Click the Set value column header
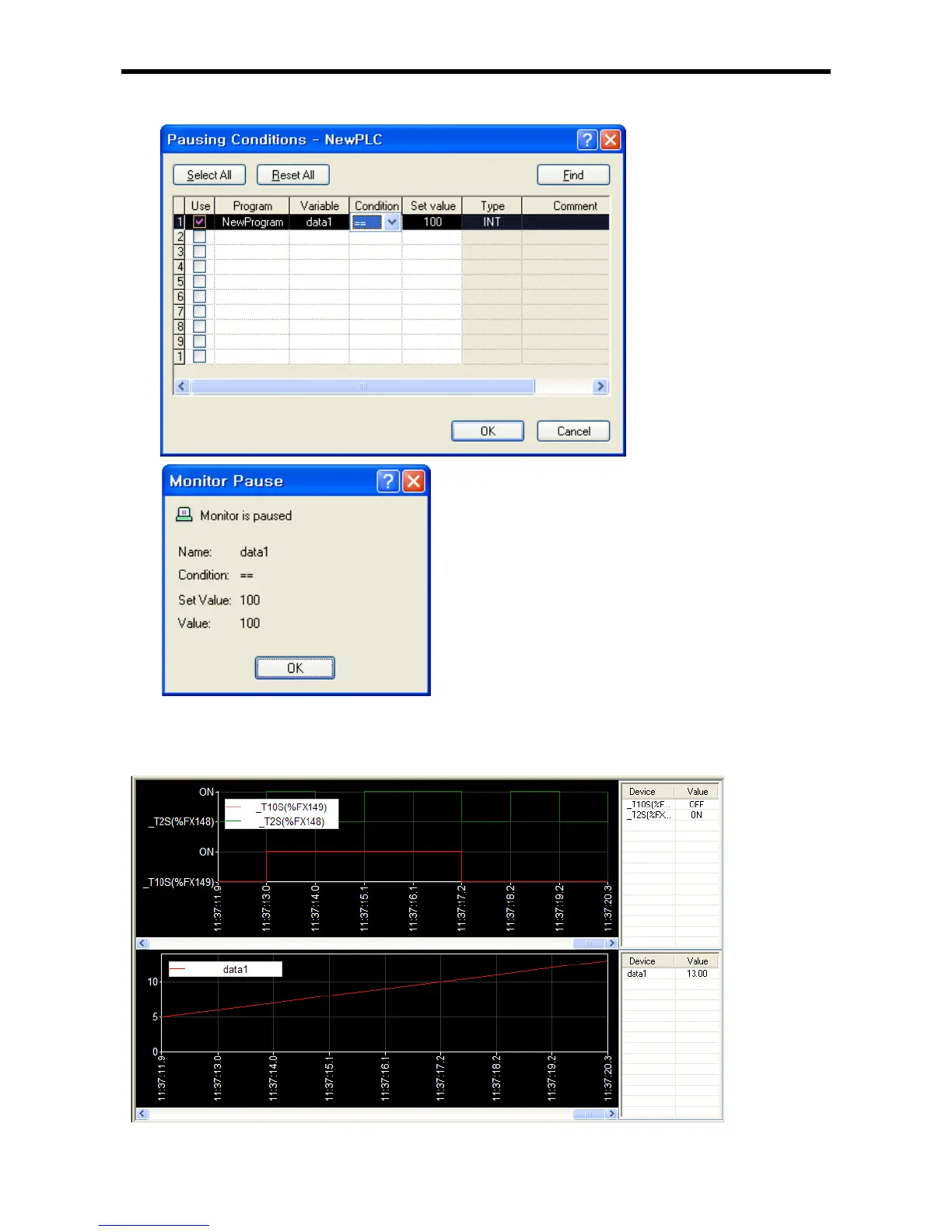The image size is (952, 1232). coord(432,205)
